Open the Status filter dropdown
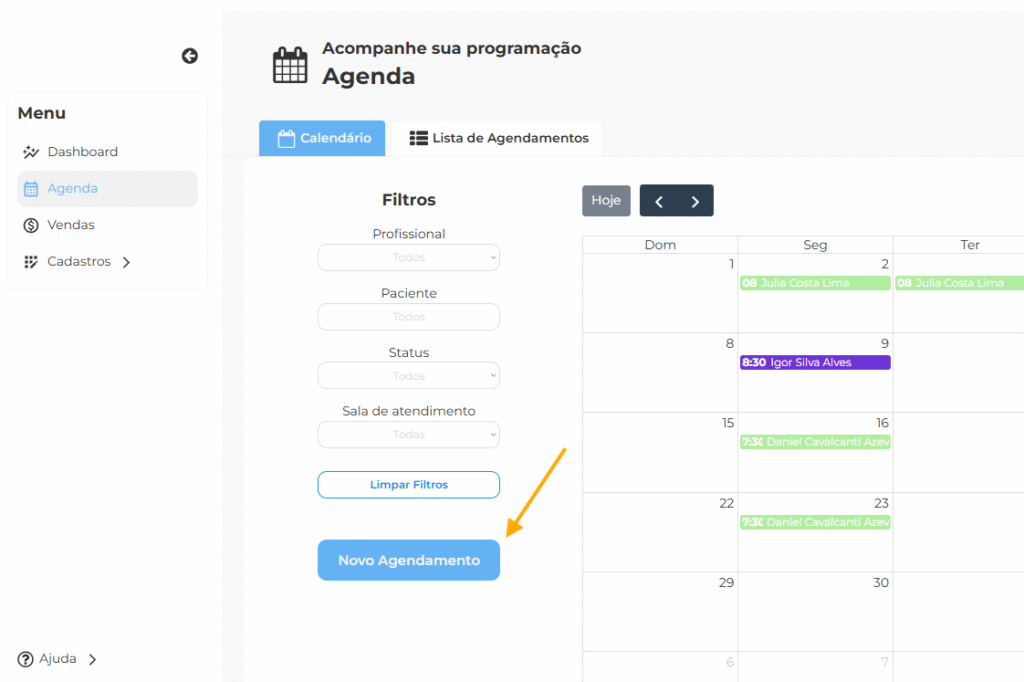 click(408, 376)
